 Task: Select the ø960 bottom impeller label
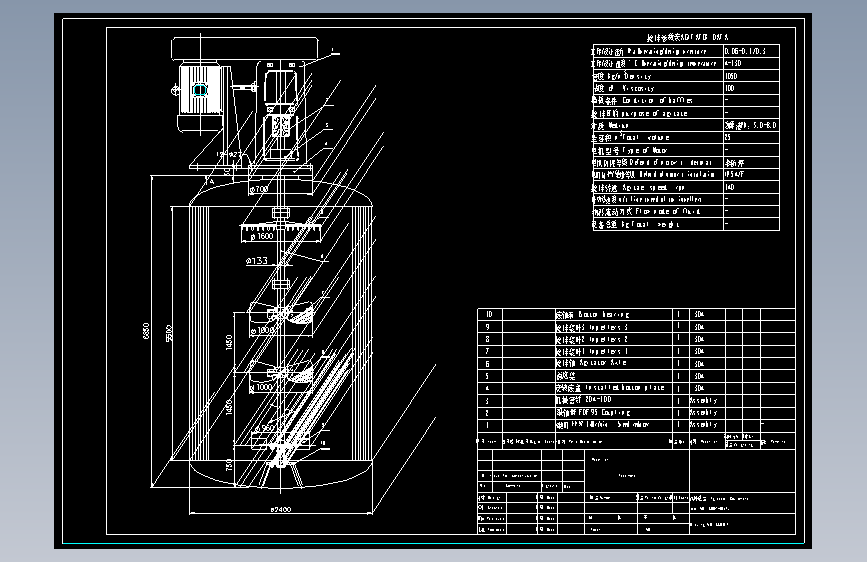coord(264,428)
